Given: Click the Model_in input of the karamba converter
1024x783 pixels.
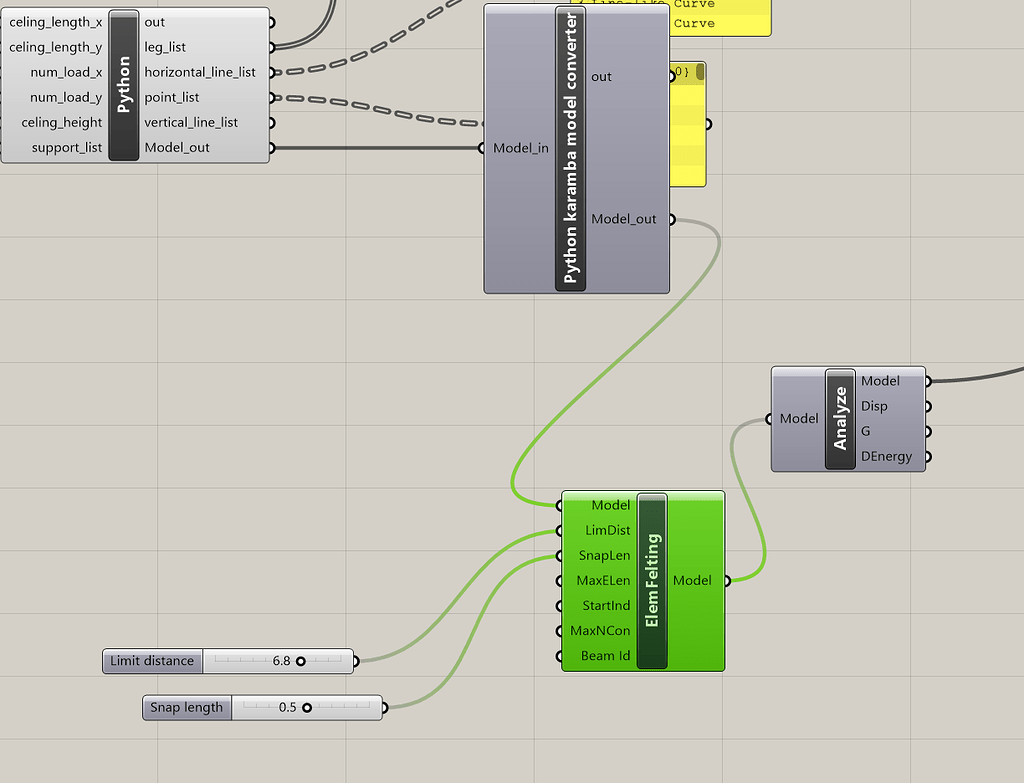Looking at the screenshot, I should click(483, 147).
